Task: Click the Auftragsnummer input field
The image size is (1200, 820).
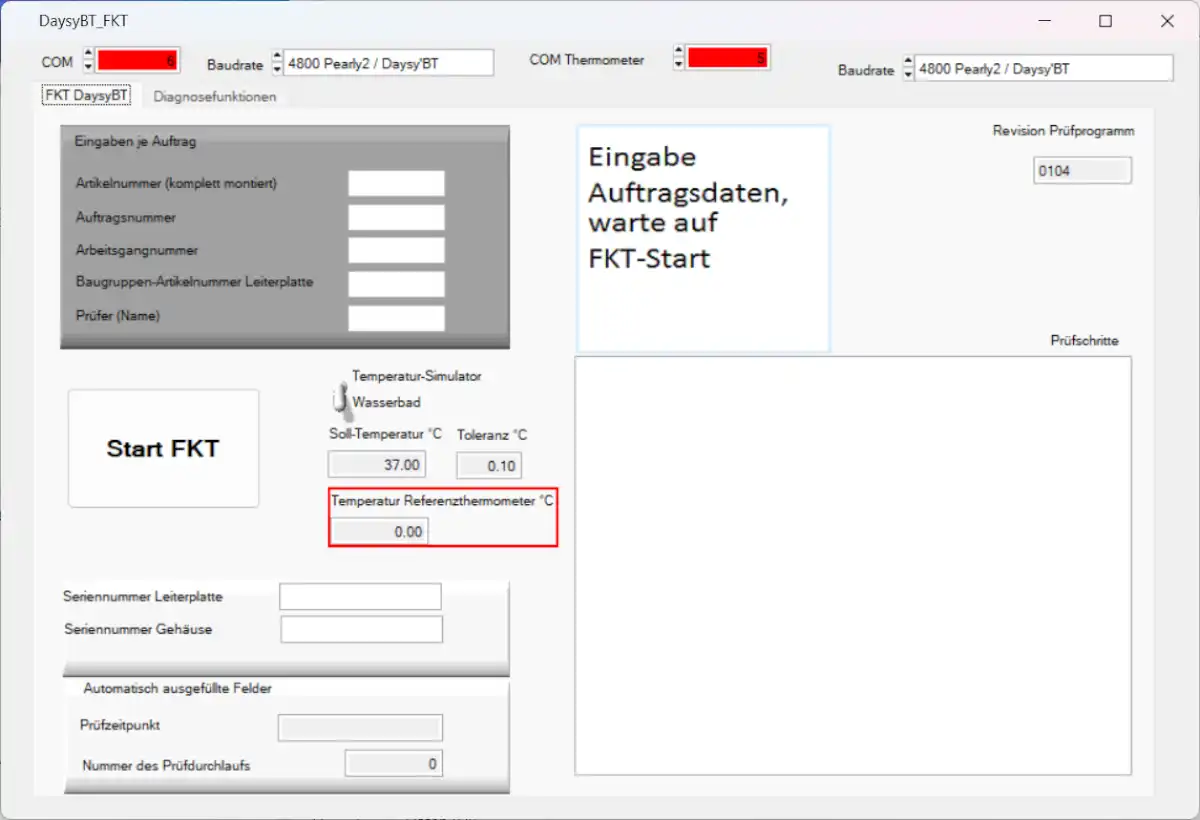Action: 396,217
